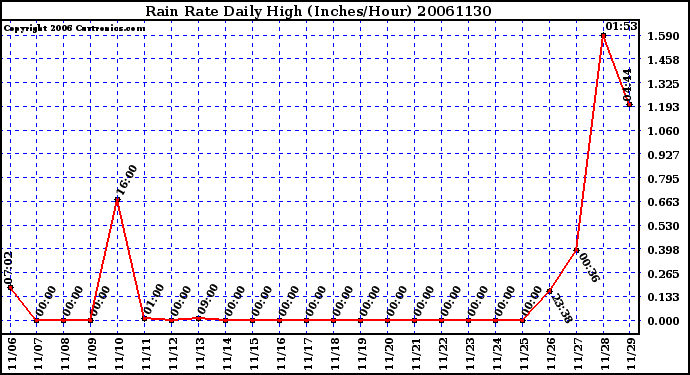690x375 pixels.
Task: Click the 11/26 data point marker
Action: 549,291
